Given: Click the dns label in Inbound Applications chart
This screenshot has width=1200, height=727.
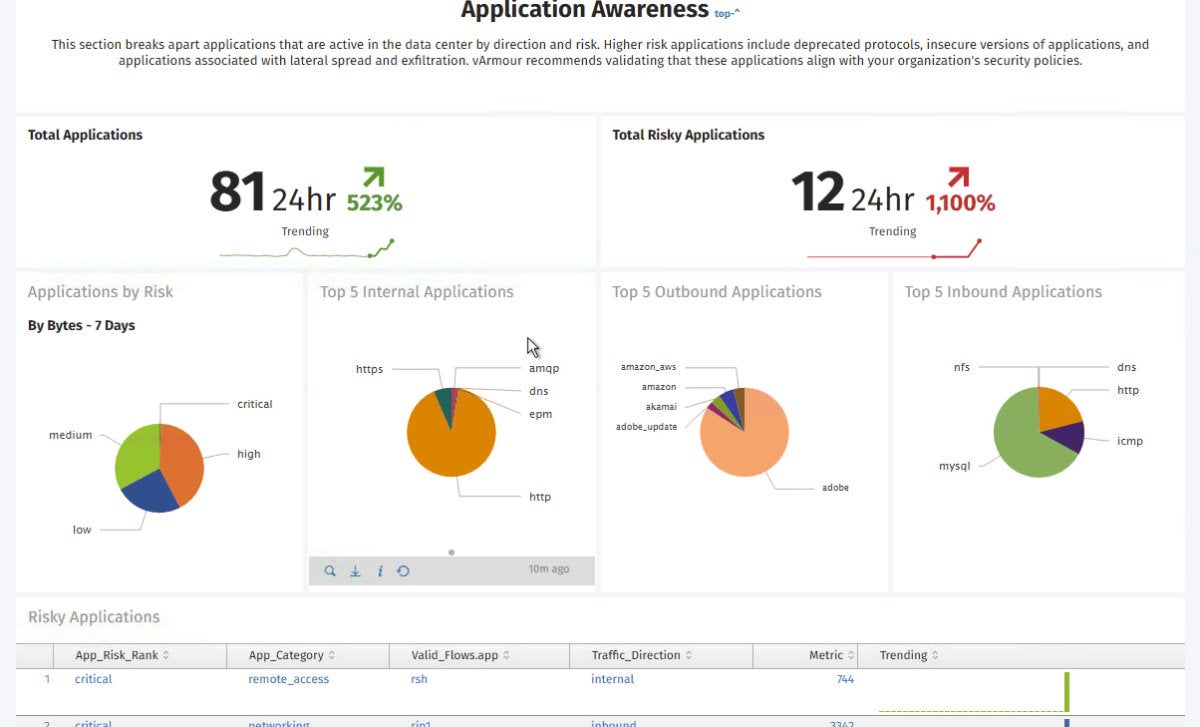Looking at the screenshot, I should coord(1126,367).
